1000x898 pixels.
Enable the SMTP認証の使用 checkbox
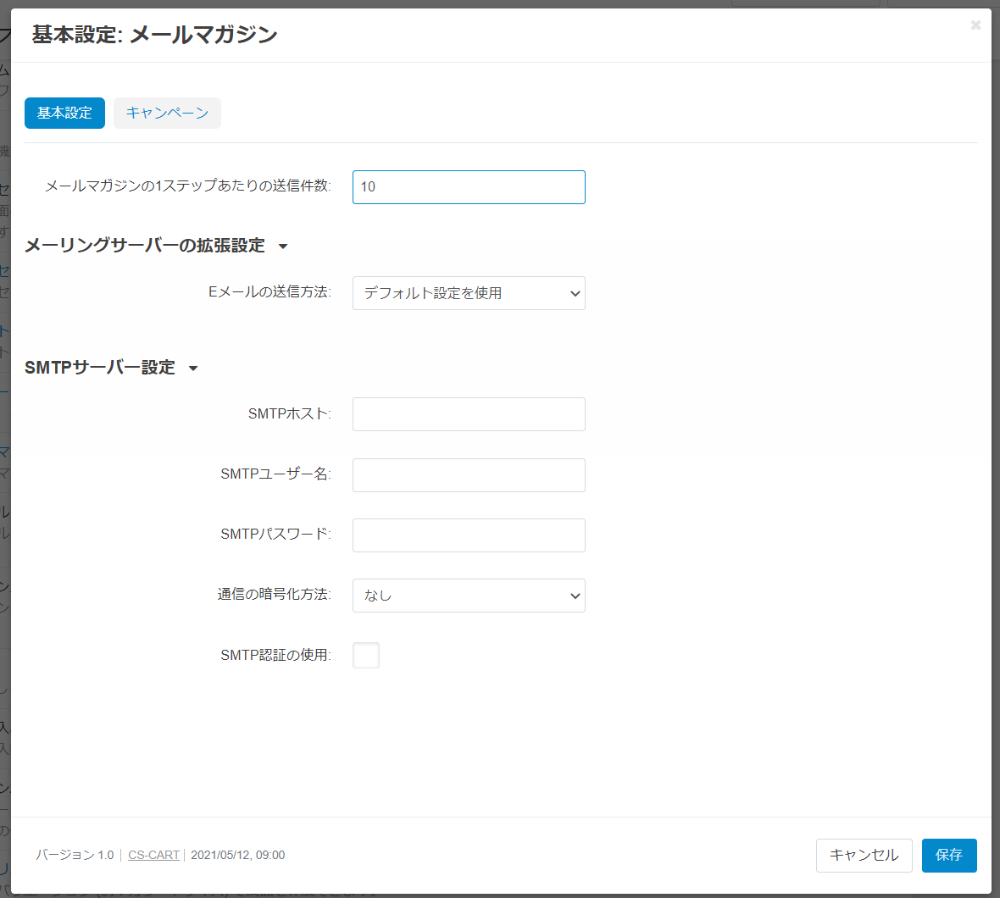tap(366, 655)
